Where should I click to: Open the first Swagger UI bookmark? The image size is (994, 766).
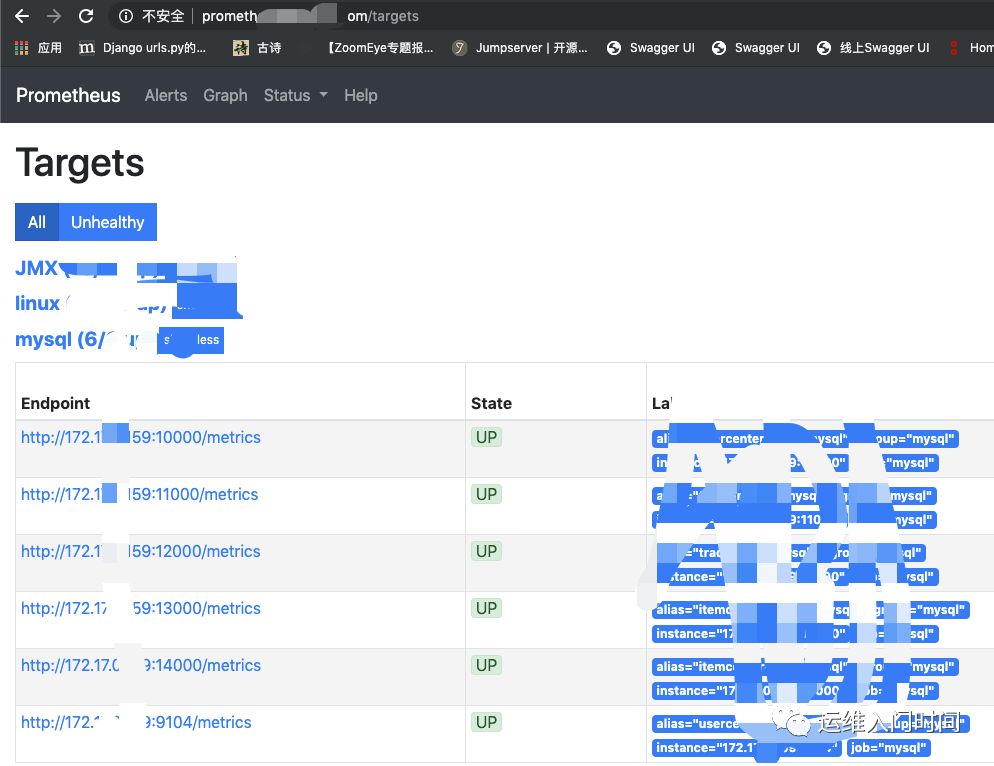651,48
